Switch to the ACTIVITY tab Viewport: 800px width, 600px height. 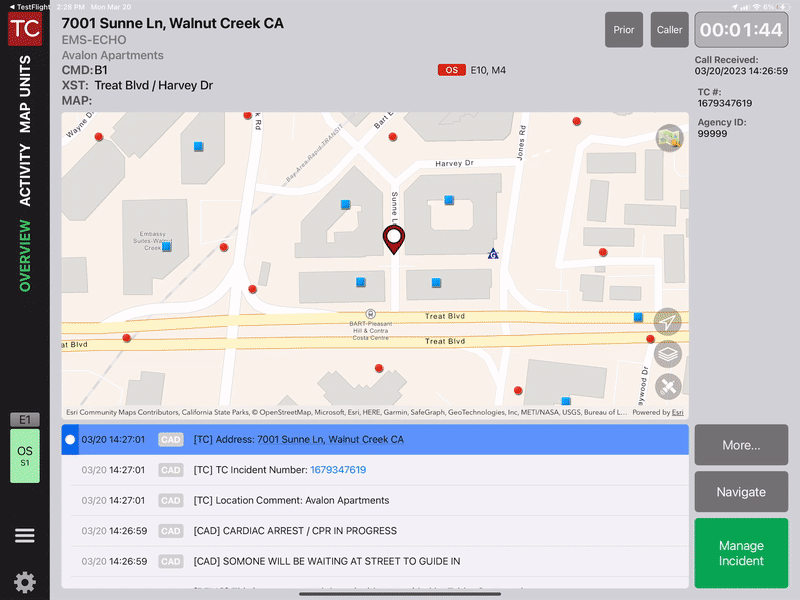coord(25,175)
